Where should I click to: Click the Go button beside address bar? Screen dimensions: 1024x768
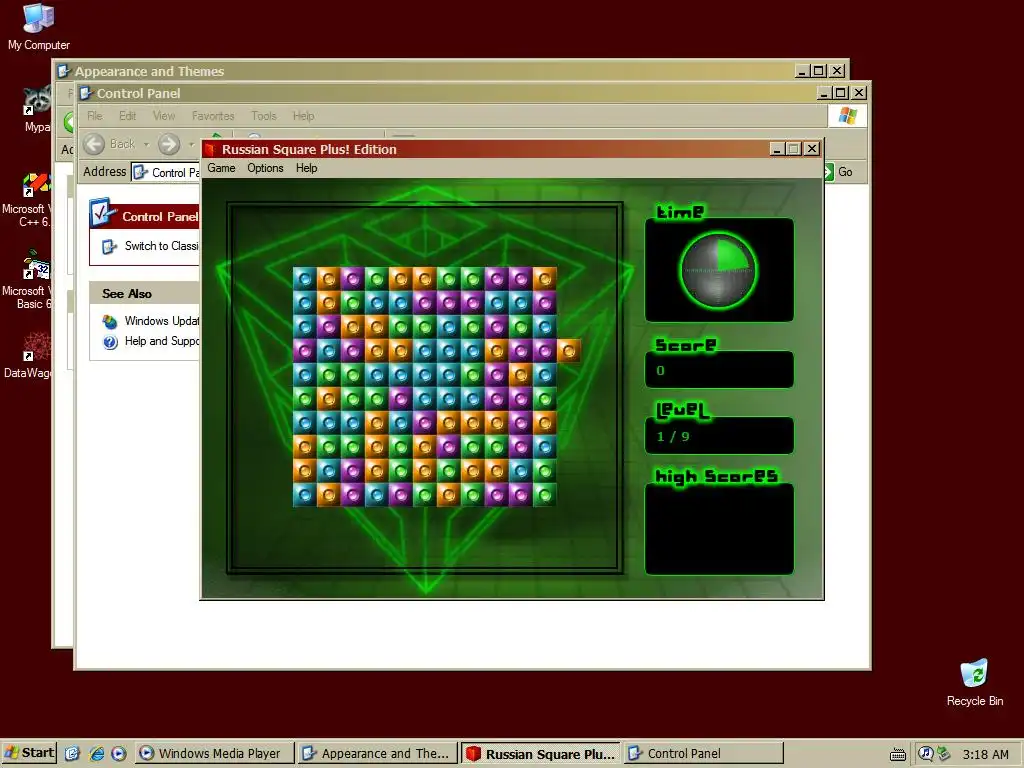pos(839,172)
